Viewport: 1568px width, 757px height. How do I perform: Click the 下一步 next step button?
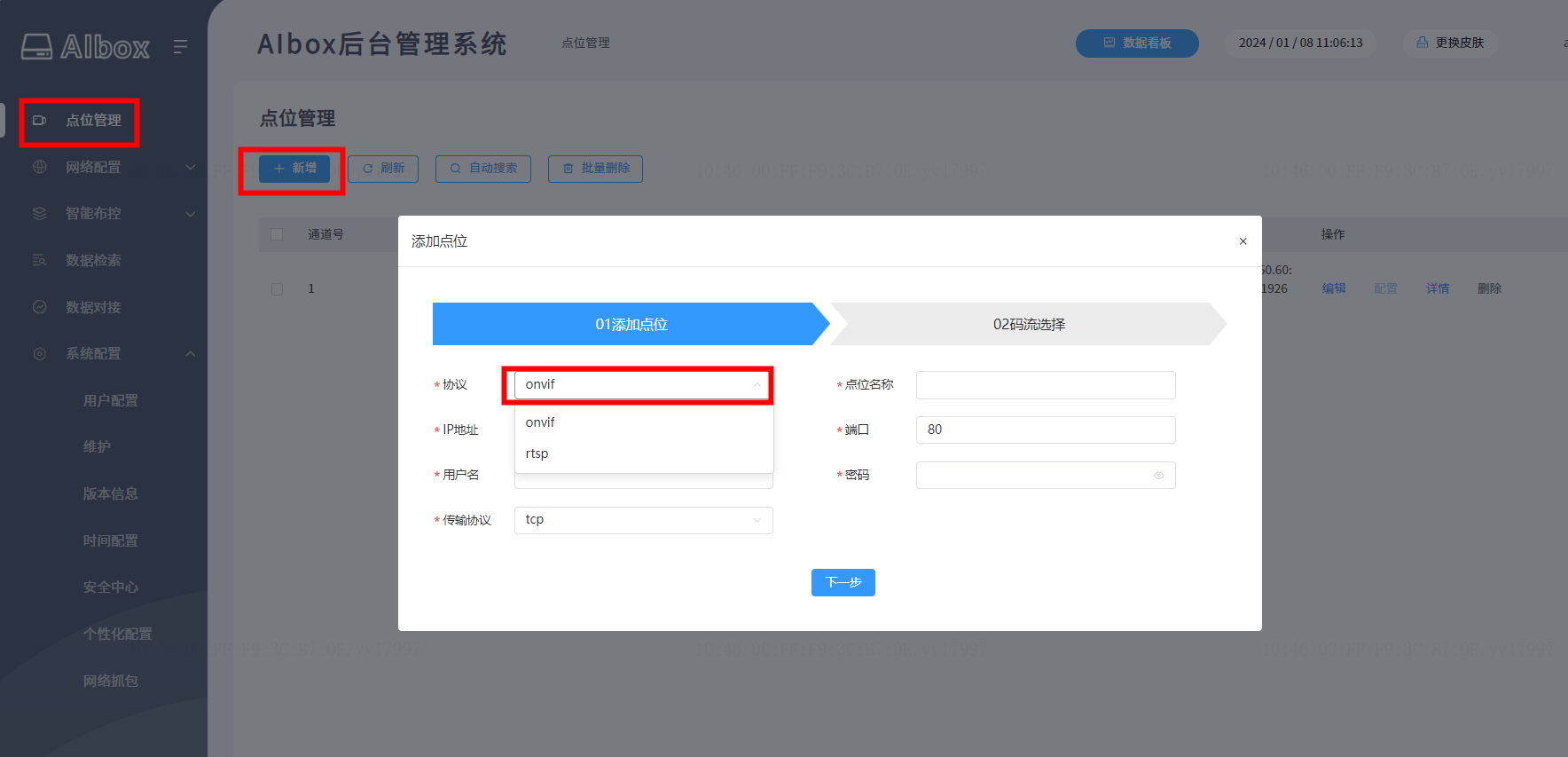(843, 582)
